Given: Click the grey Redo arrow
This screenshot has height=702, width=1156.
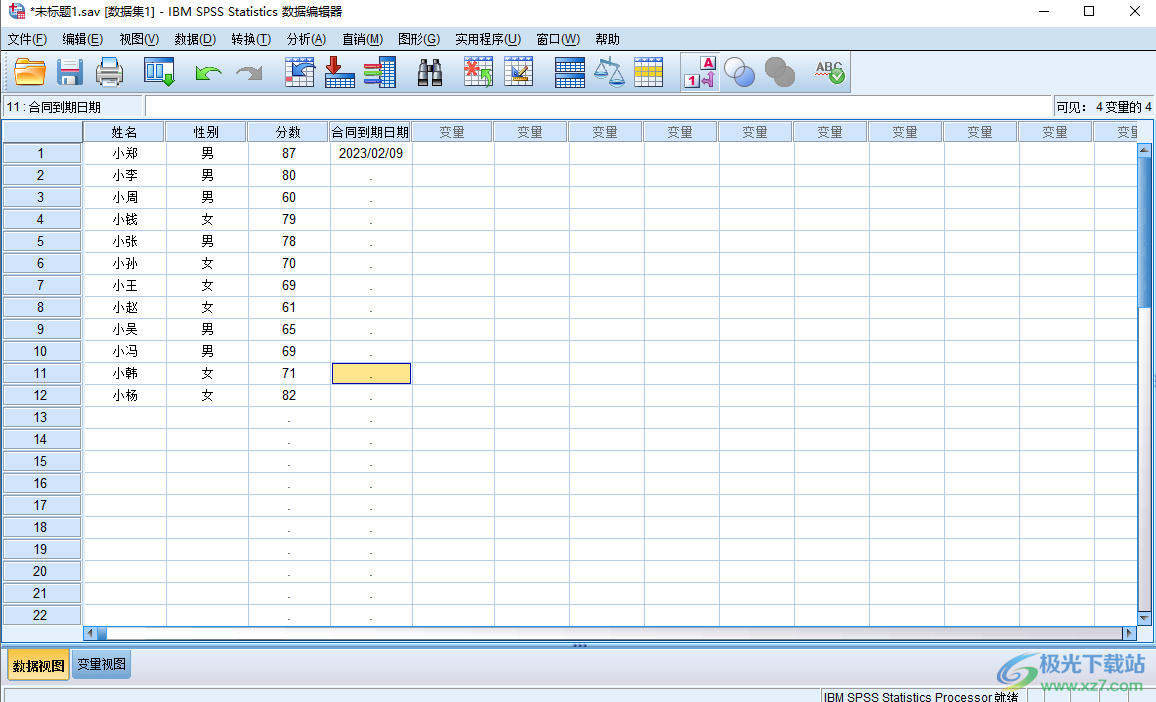Looking at the screenshot, I should [249, 72].
